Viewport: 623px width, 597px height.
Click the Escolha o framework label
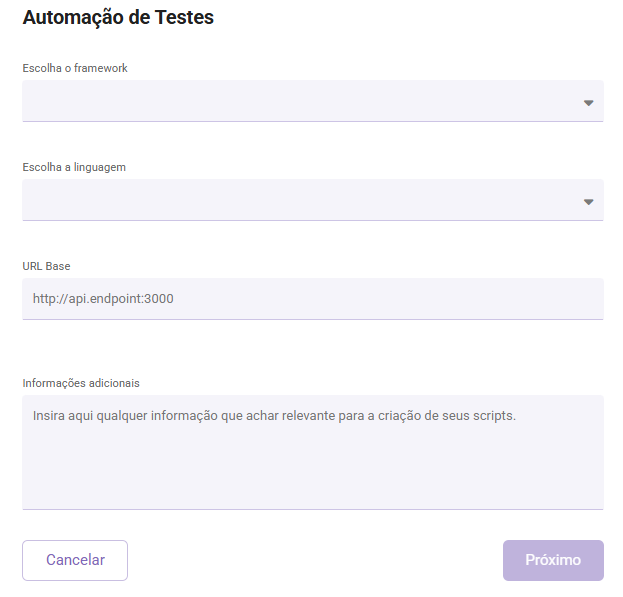click(75, 68)
